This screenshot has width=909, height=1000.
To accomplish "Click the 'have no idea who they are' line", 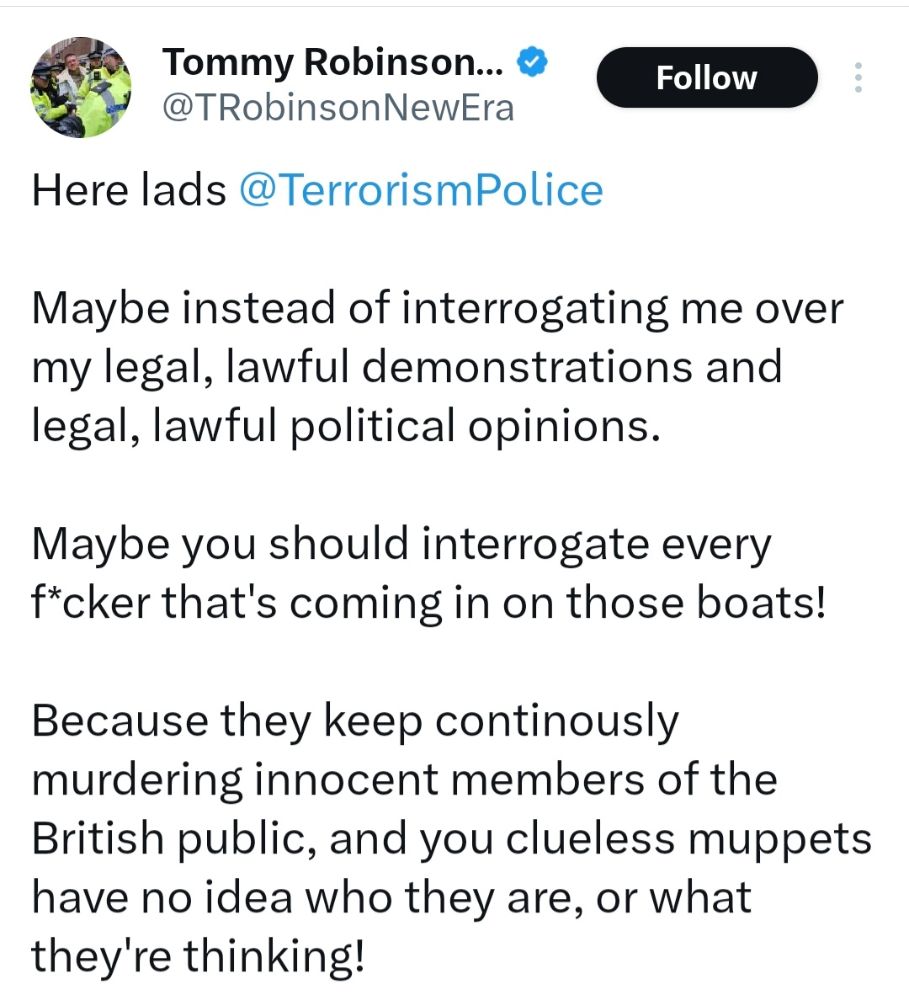I will point(392,898).
